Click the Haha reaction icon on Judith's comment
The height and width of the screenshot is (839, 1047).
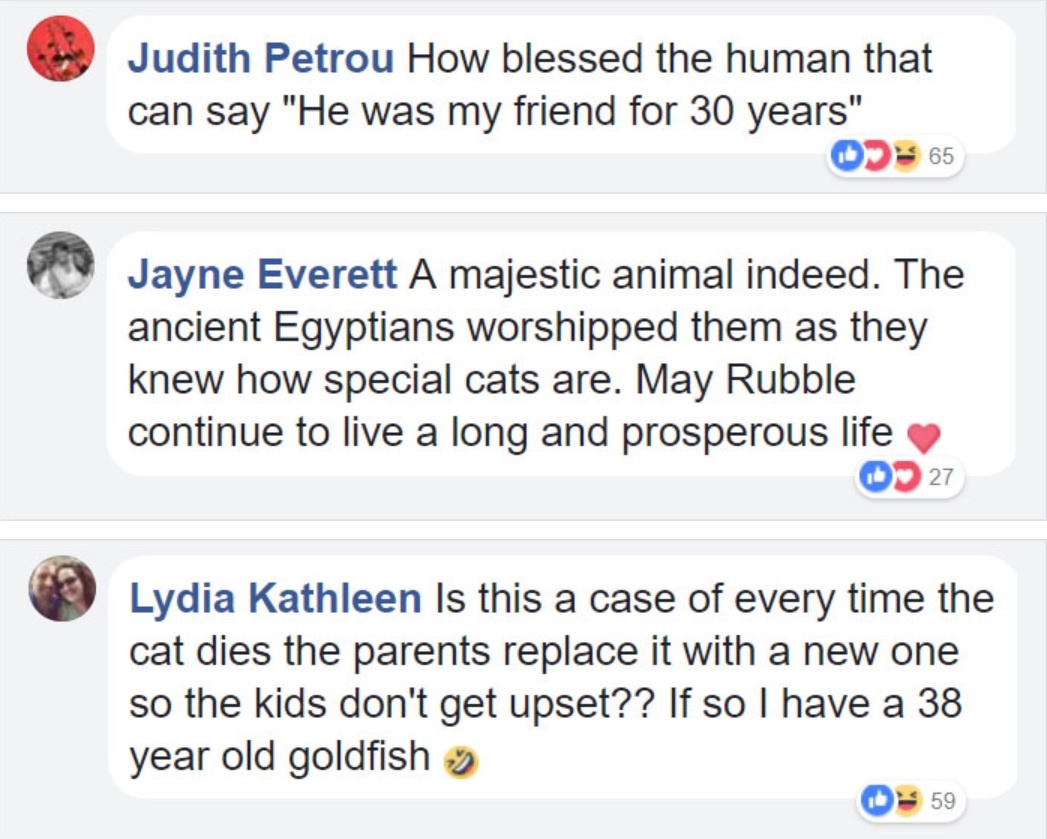(x=904, y=157)
